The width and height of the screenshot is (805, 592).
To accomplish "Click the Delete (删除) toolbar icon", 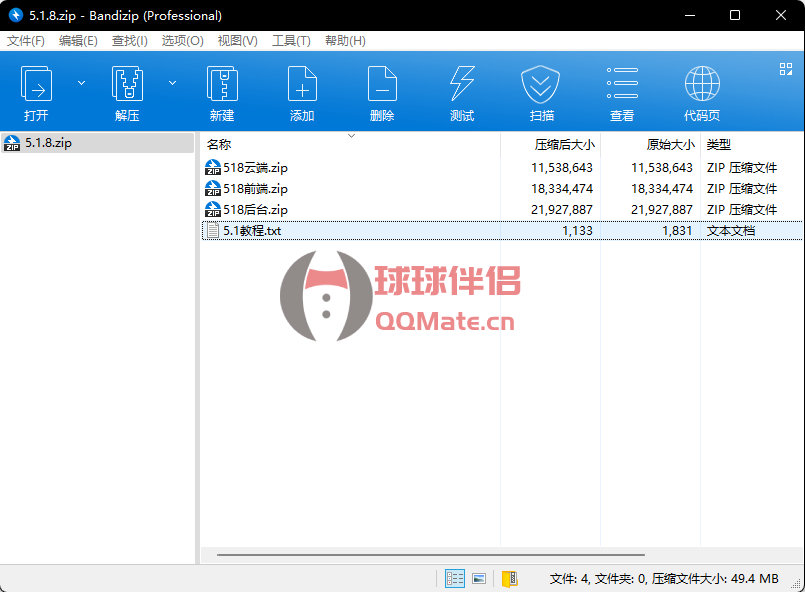I will [x=382, y=84].
